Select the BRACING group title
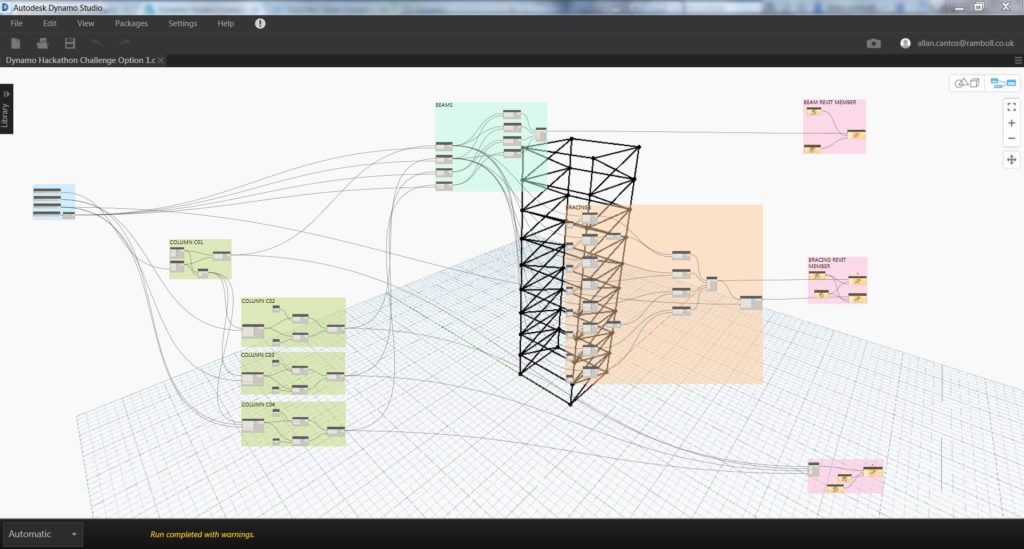 pyautogui.click(x=578, y=208)
